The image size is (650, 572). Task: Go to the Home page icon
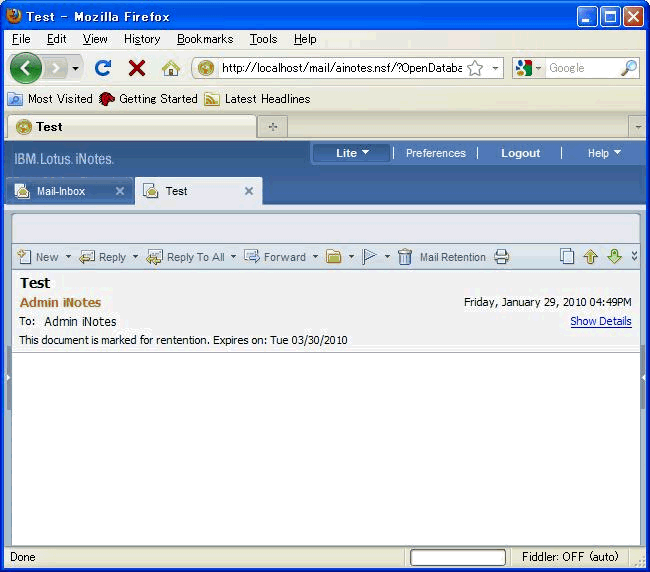pyautogui.click(x=171, y=68)
